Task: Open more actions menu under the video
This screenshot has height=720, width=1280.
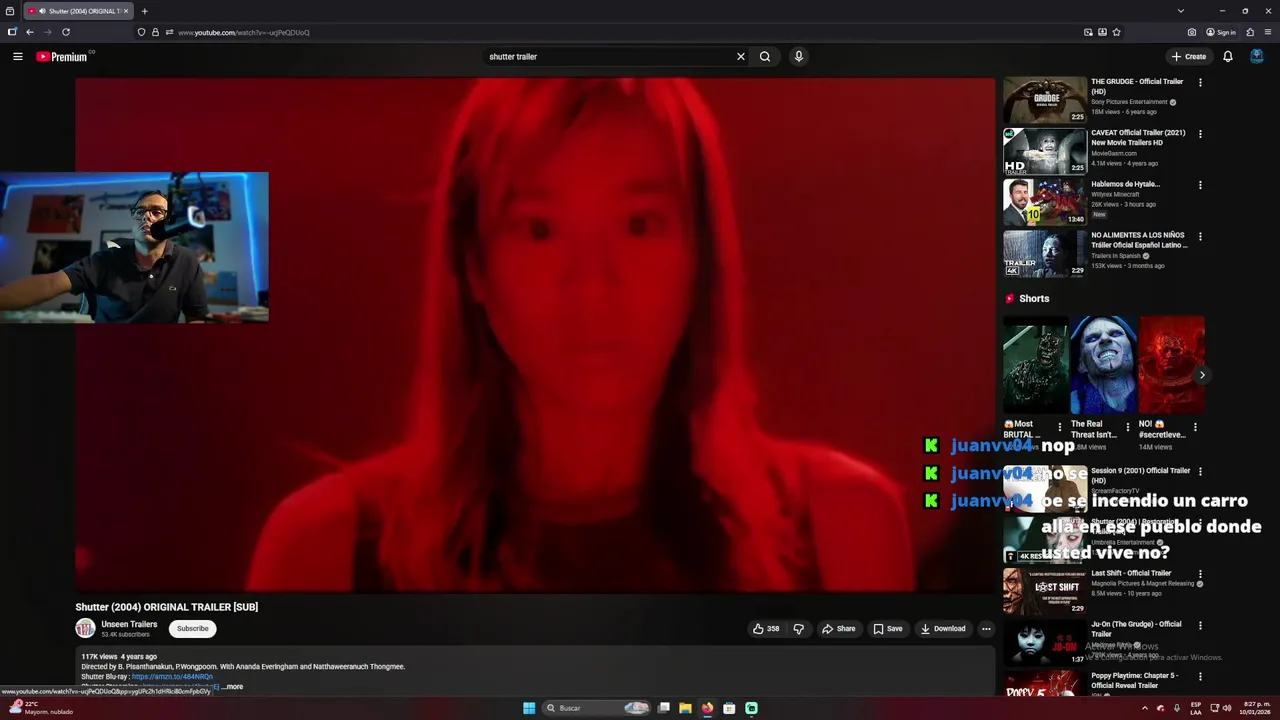Action: (986, 629)
